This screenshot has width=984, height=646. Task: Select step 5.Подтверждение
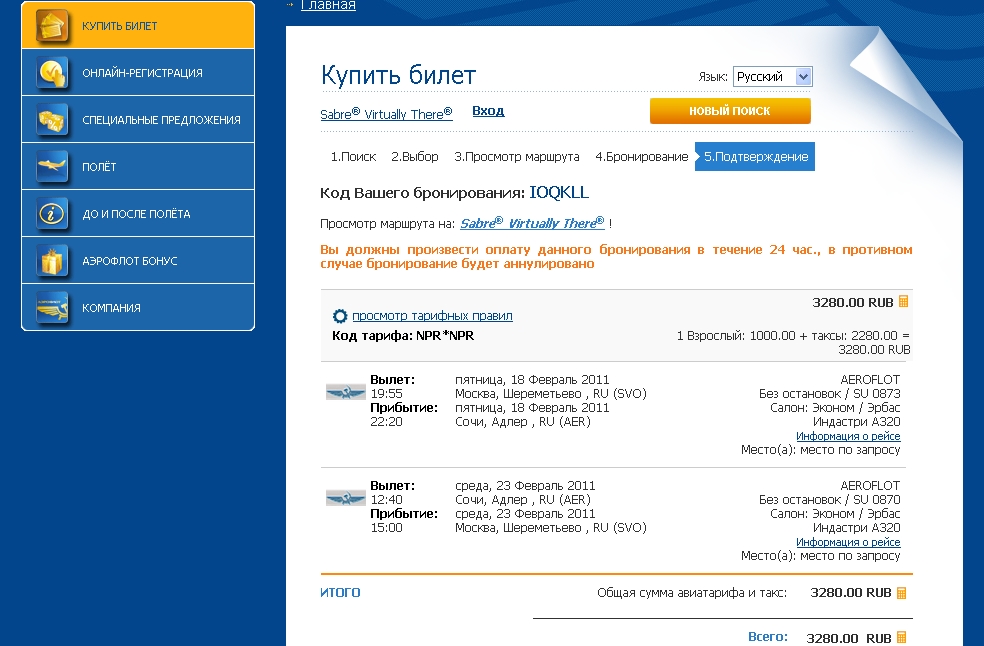point(755,157)
